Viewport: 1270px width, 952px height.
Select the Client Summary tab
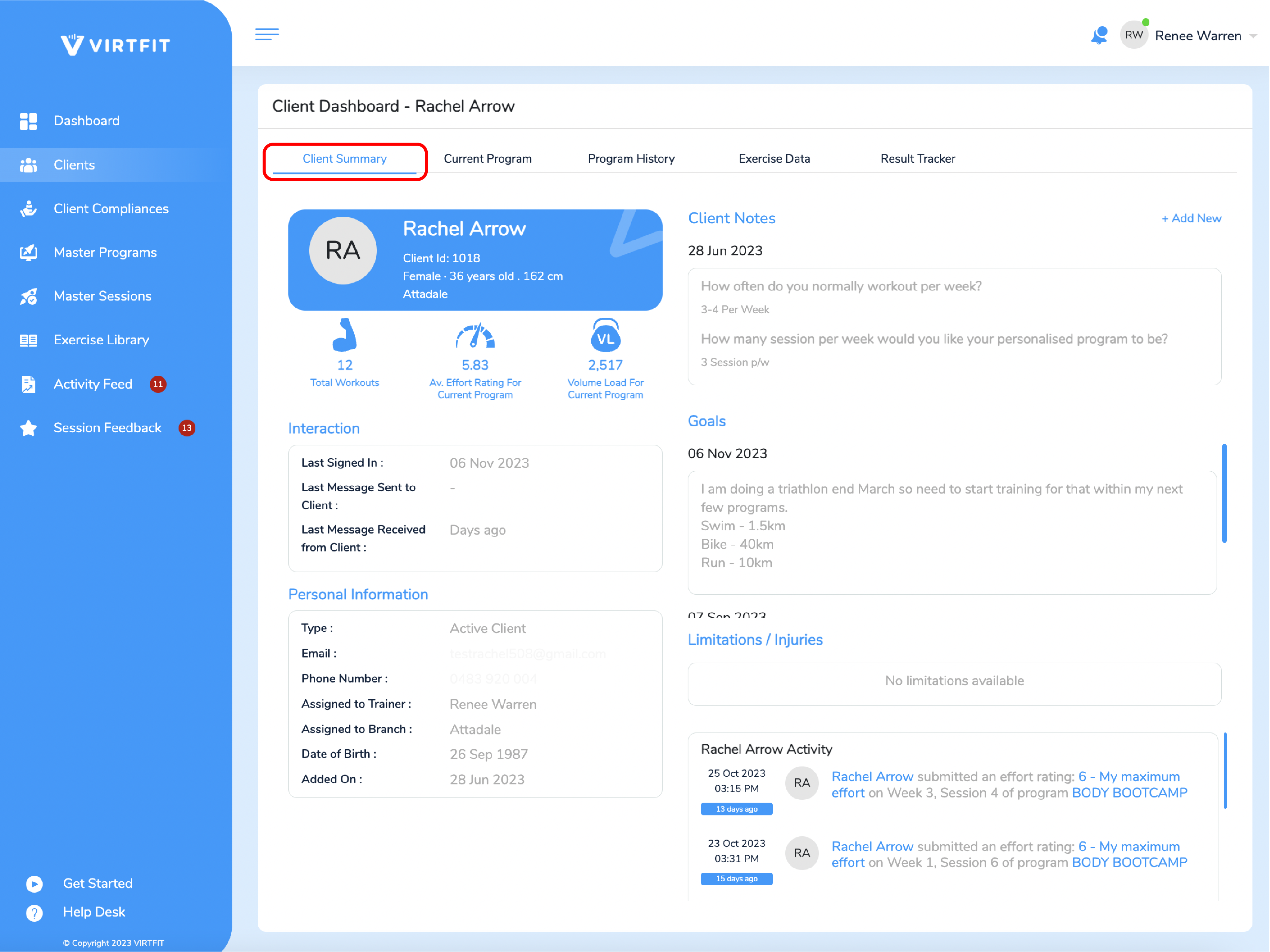344,159
